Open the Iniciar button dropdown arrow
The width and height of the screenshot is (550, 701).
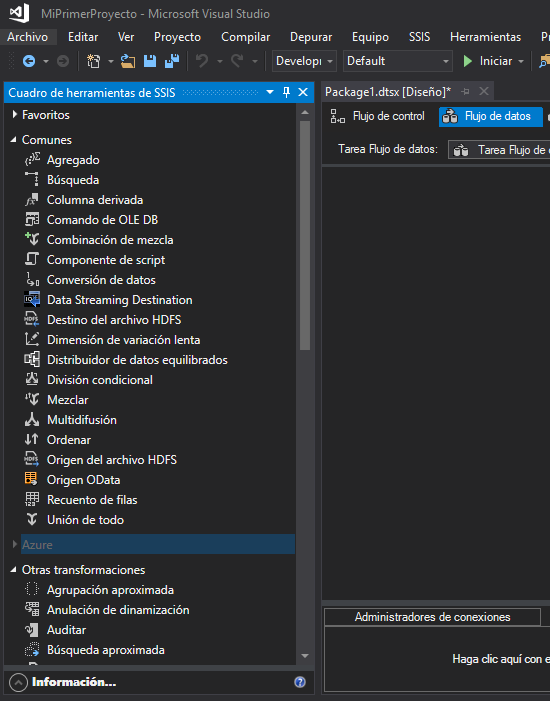(x=521, y=61)
